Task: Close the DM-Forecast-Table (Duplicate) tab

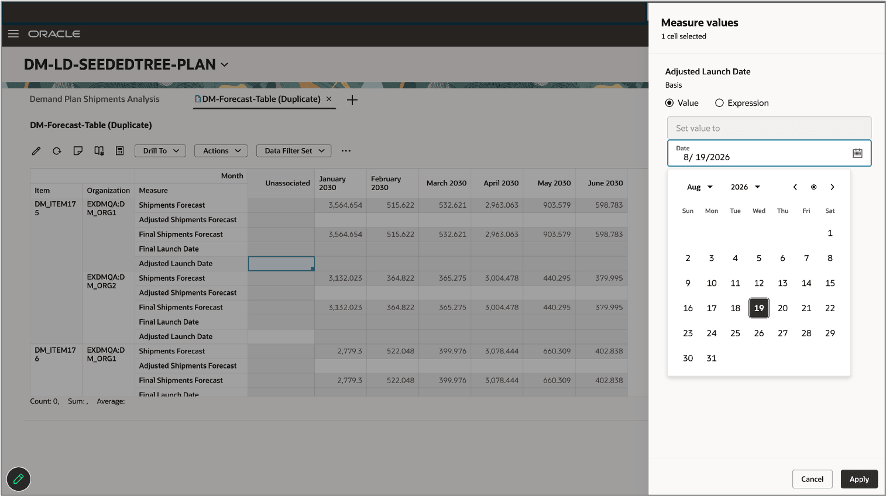Action: 329,99
